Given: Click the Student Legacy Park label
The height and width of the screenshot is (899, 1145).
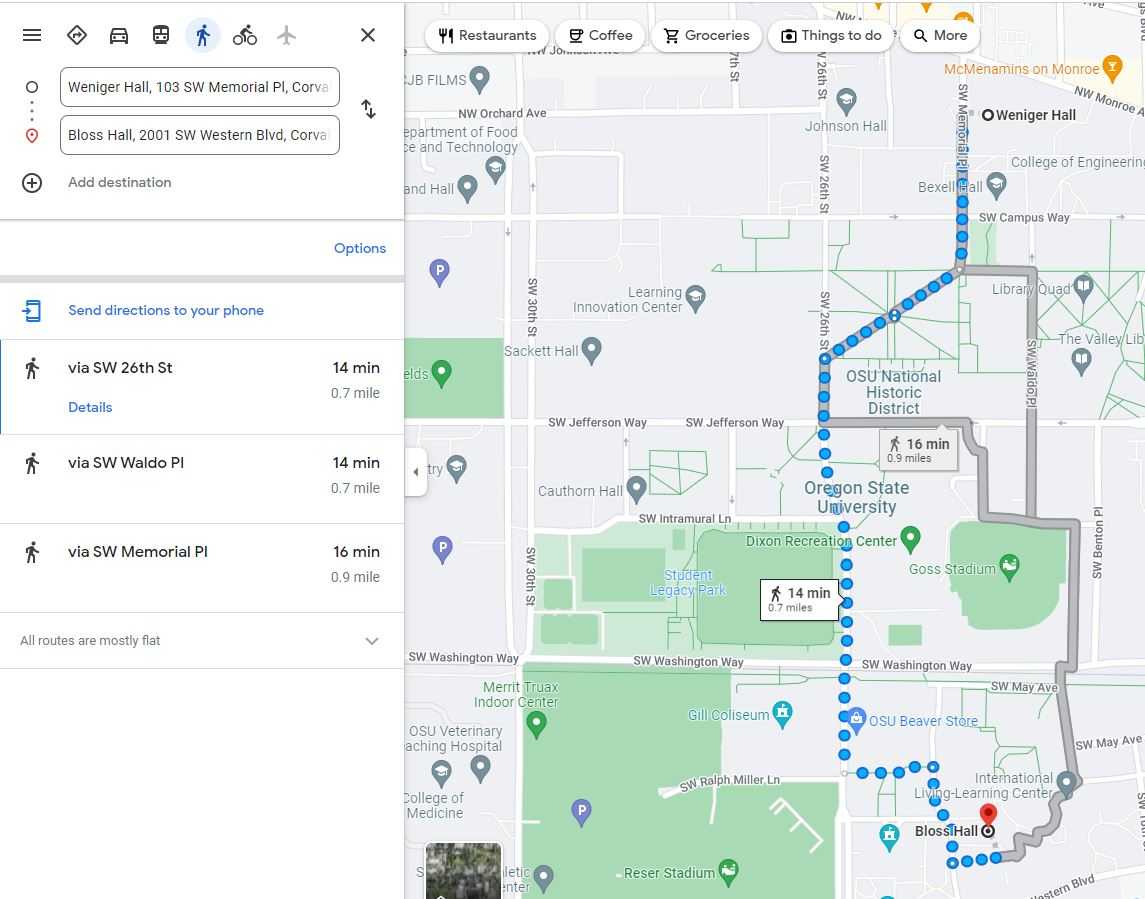Looking at the screenshot, I should [688, 583].
